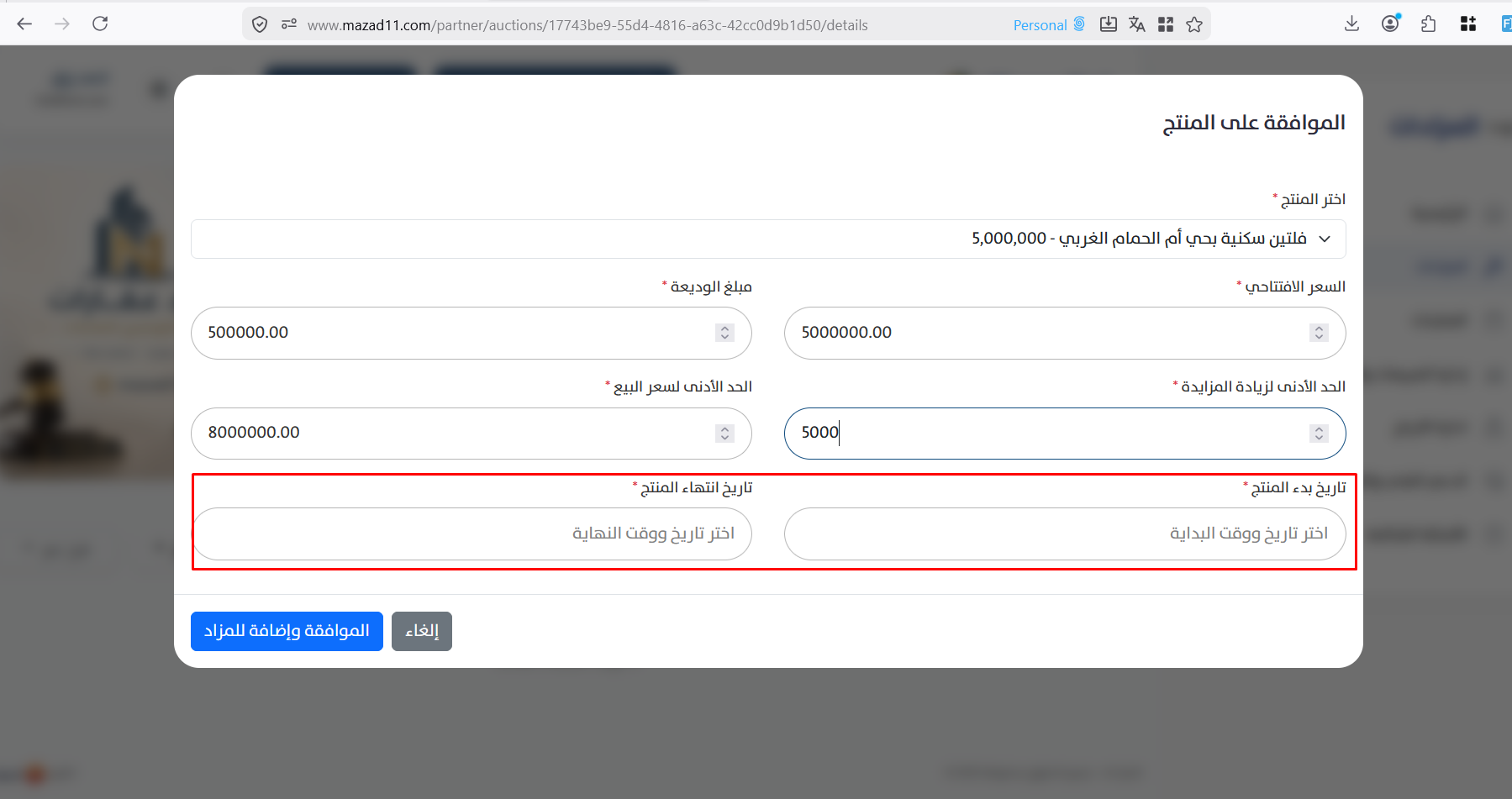Open site permissions icon in address bar
Viewport: 1512px width, 799px height.
(289, 24)
